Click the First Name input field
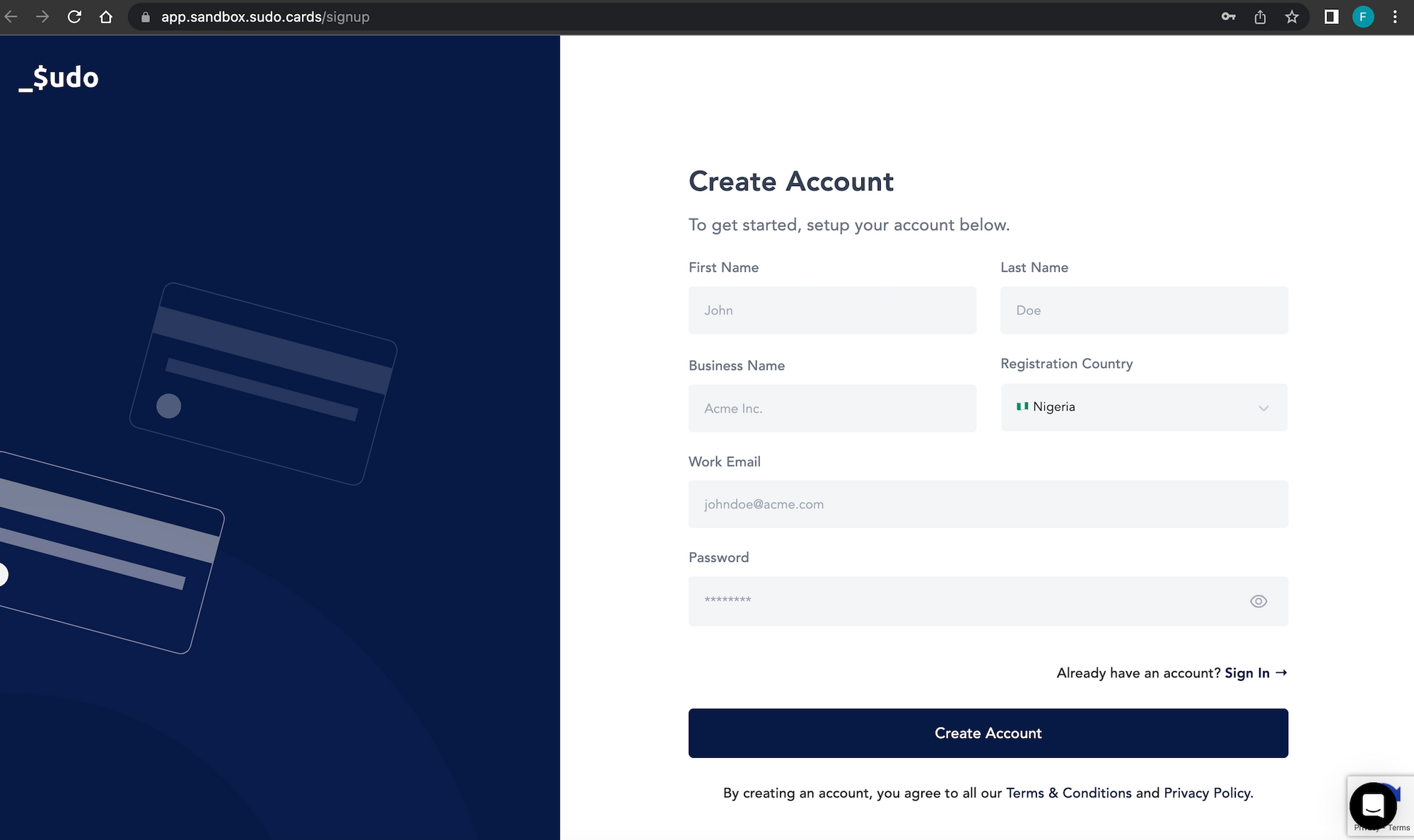Image resolution: width=1414 pixels, height=840 pixels. pyautogui.click(x=832, y=310)
